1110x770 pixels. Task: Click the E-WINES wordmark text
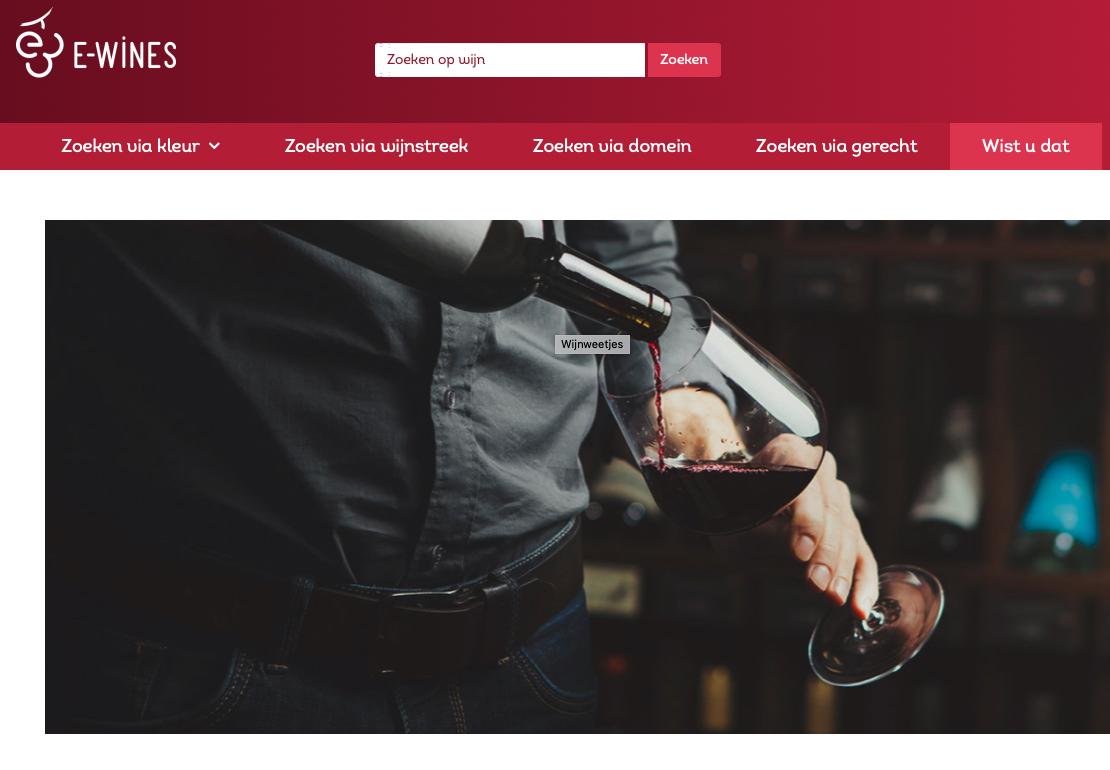coord(125,55)
